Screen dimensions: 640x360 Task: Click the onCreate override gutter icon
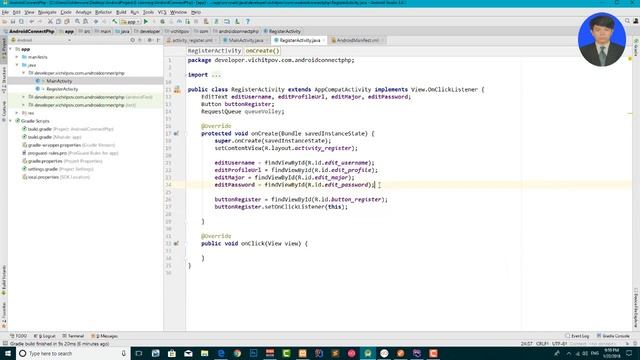176,133
